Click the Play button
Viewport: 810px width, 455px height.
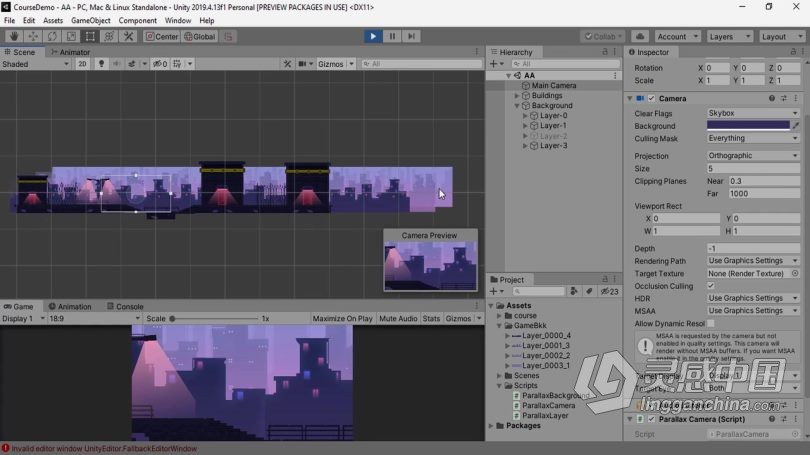[373, 36]
